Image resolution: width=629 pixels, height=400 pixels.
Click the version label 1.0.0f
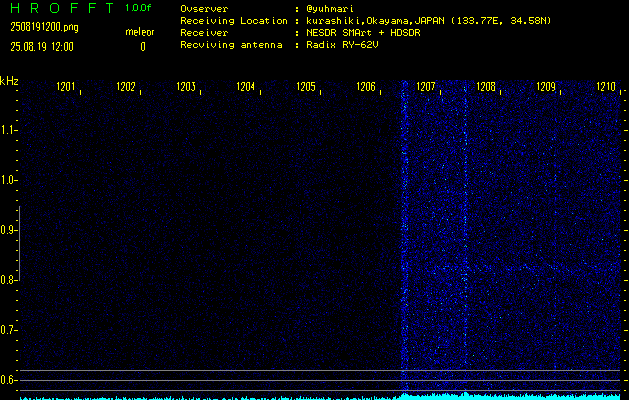coord(138,8)
